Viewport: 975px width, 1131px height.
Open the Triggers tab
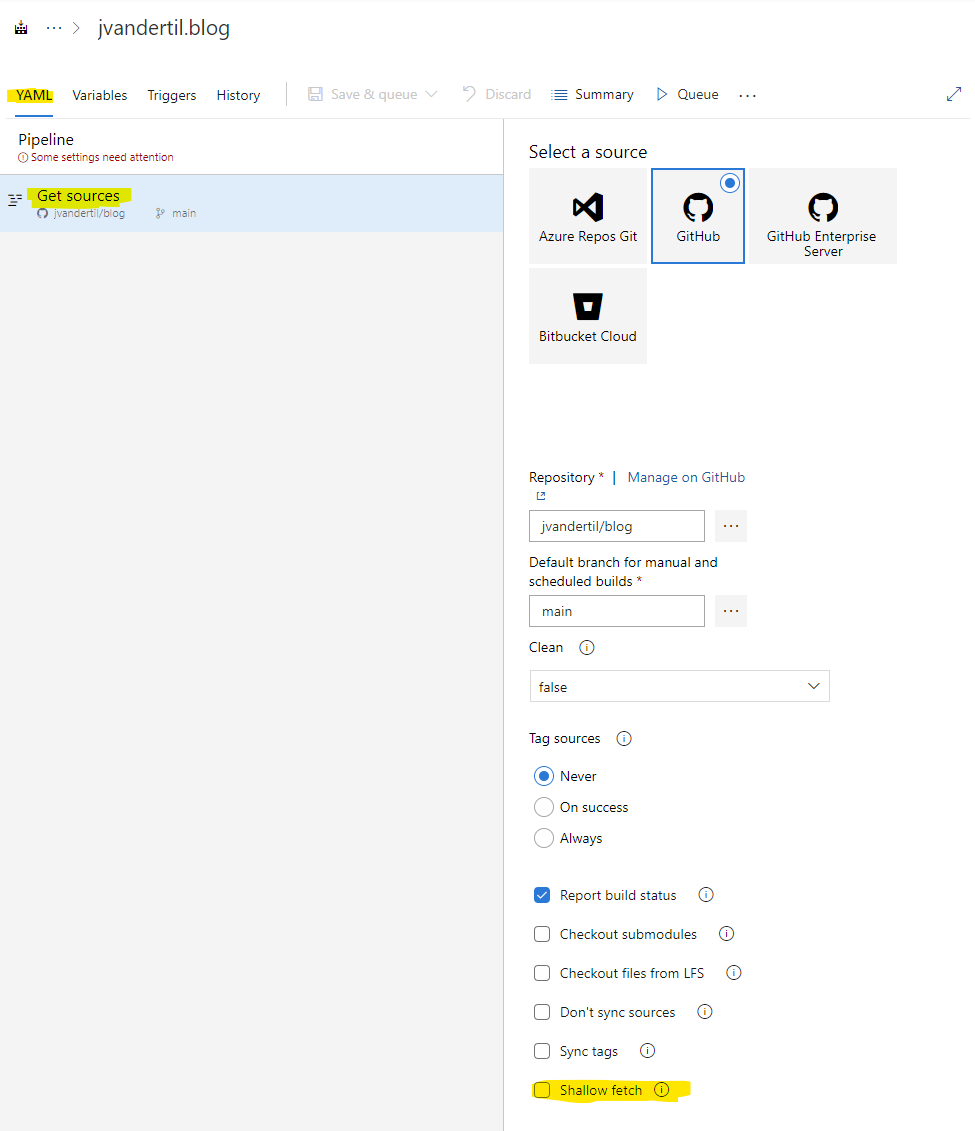172,95
